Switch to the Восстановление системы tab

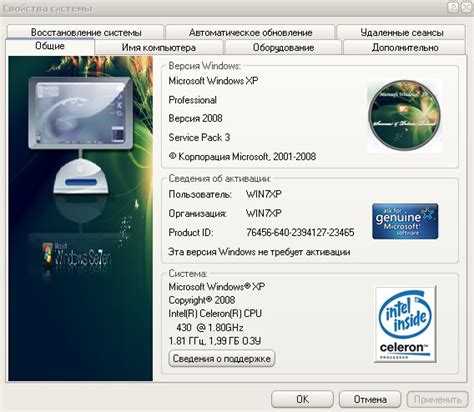click(x=85, y=32)
